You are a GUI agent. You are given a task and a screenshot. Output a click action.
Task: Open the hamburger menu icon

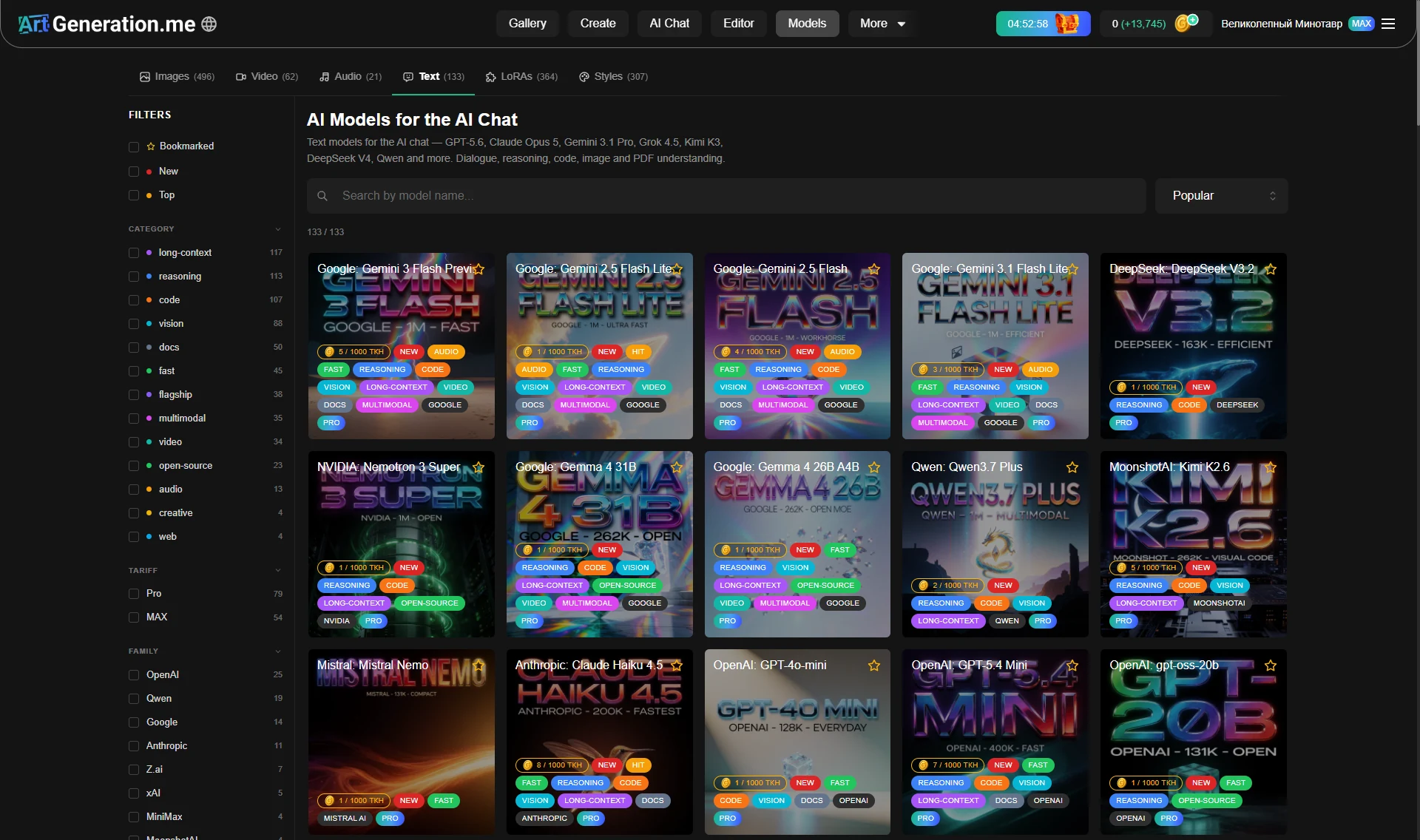pyautogui.click(x=1388, y=24)
